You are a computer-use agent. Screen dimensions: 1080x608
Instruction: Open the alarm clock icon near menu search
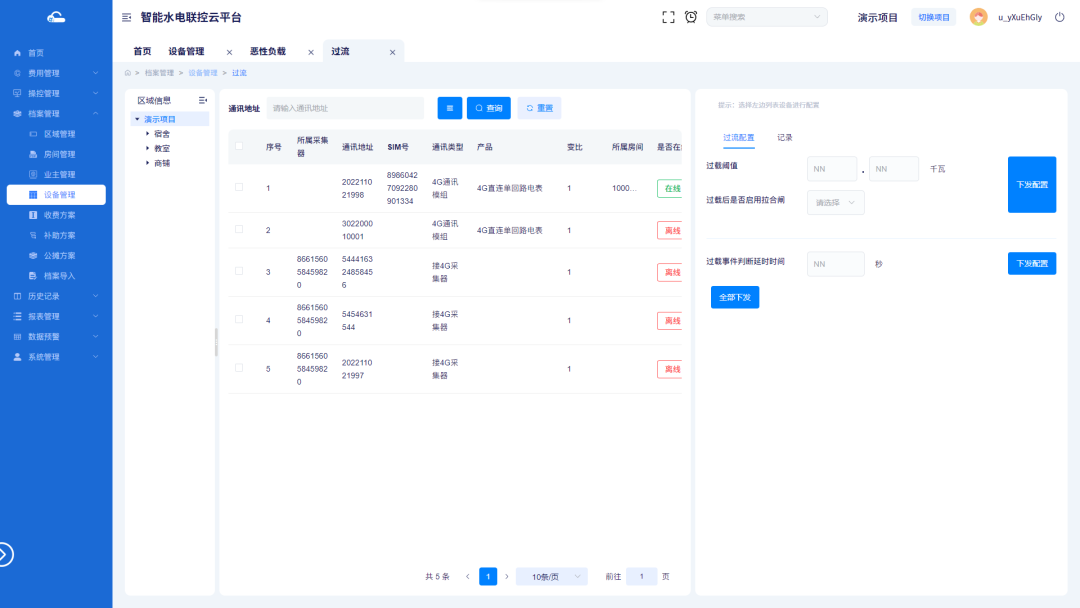691,16
